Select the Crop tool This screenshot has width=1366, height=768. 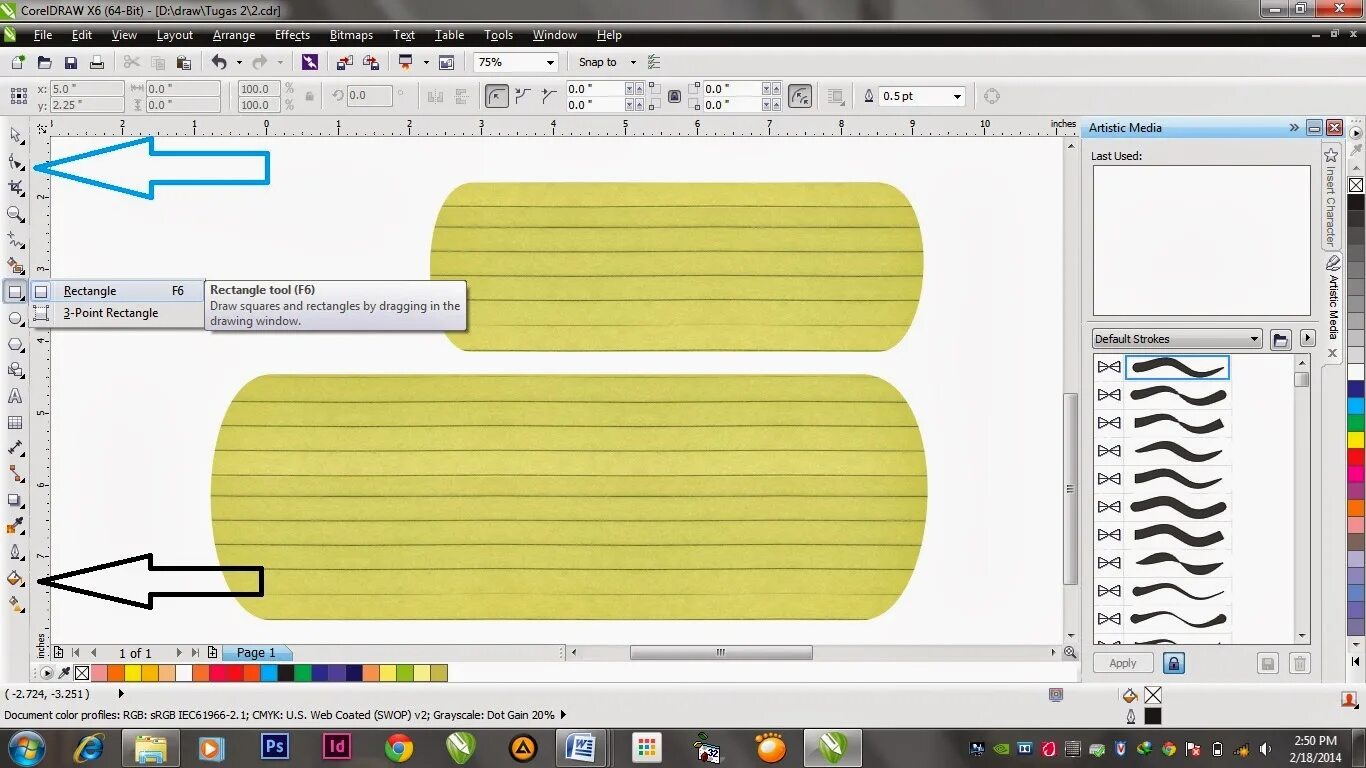pos(15,187)
